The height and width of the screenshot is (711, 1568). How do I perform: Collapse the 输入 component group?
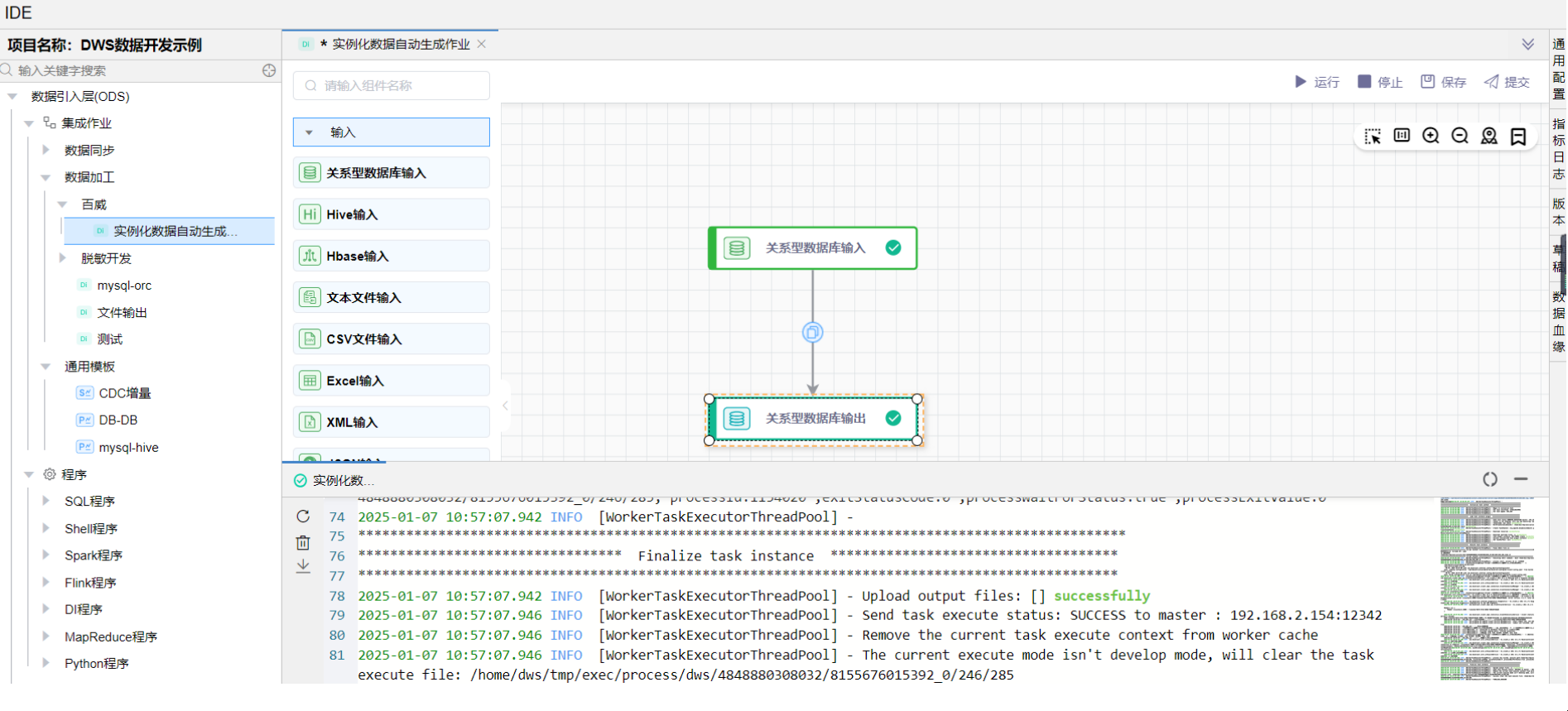[310, 132]
